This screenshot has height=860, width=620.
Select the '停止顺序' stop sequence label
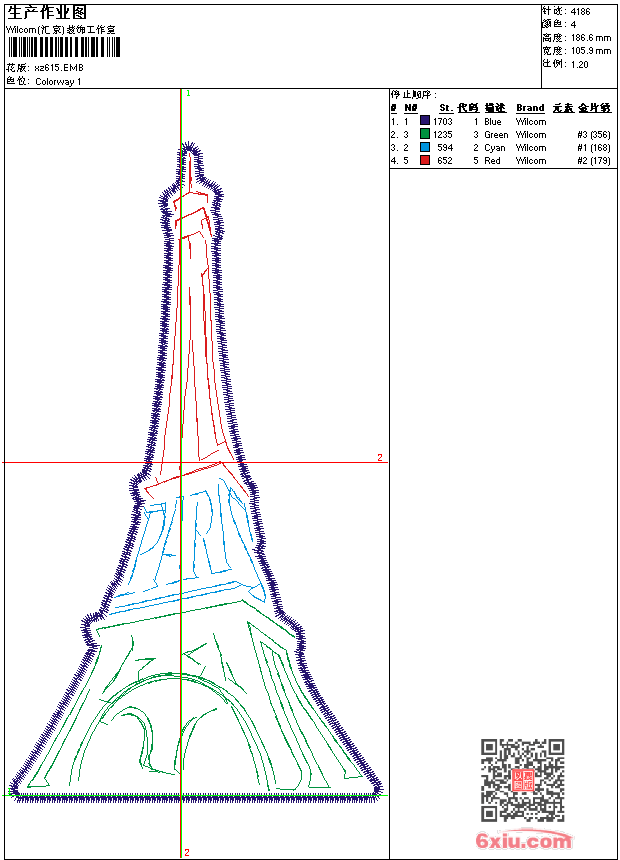414,95
